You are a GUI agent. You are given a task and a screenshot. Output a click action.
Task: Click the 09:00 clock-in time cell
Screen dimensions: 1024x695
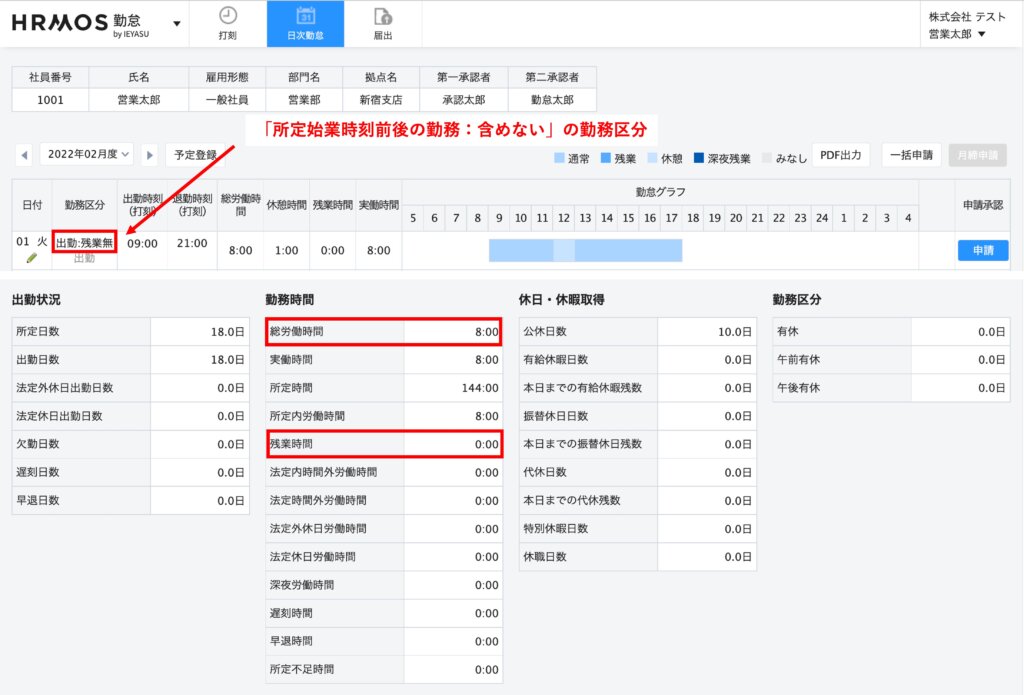[141, 243]
